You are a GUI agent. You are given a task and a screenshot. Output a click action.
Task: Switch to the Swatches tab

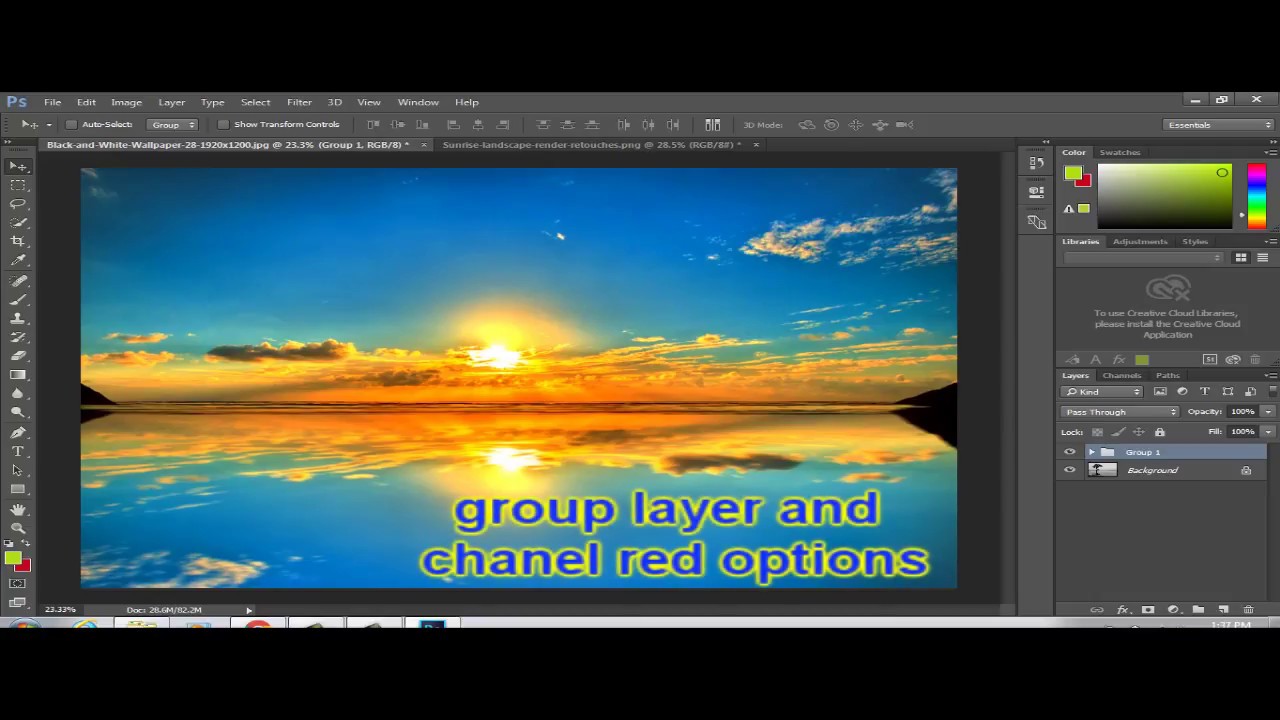[x=1119, y=152]
